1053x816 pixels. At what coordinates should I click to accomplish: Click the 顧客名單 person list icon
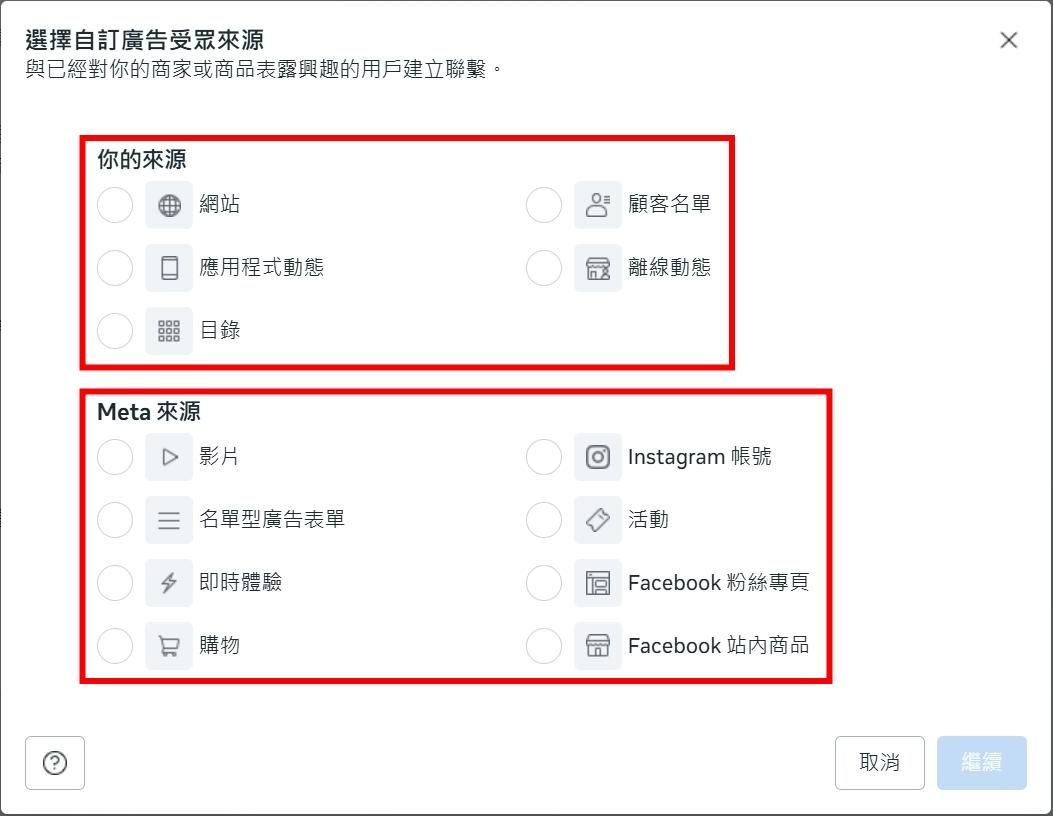coord(597,205)
